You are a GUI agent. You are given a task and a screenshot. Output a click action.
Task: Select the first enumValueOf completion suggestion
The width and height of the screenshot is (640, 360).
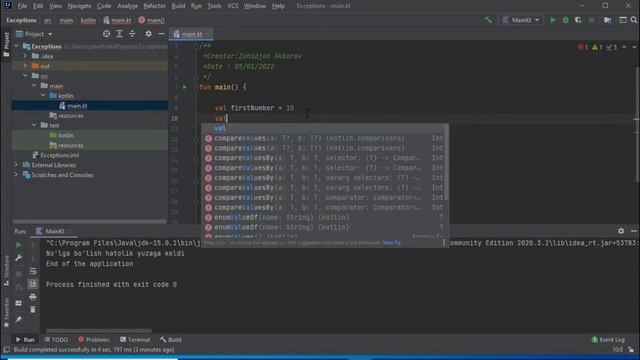click(x=325, y=217)
